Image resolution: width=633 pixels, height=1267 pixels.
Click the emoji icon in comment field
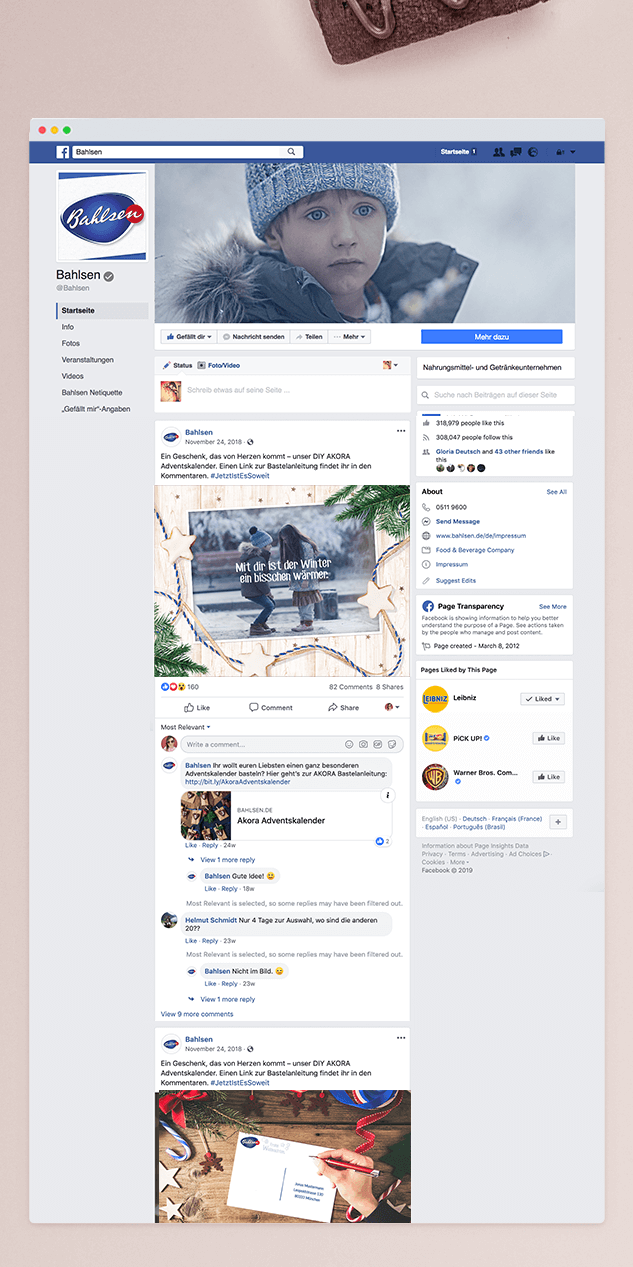(x=349, y=744)
